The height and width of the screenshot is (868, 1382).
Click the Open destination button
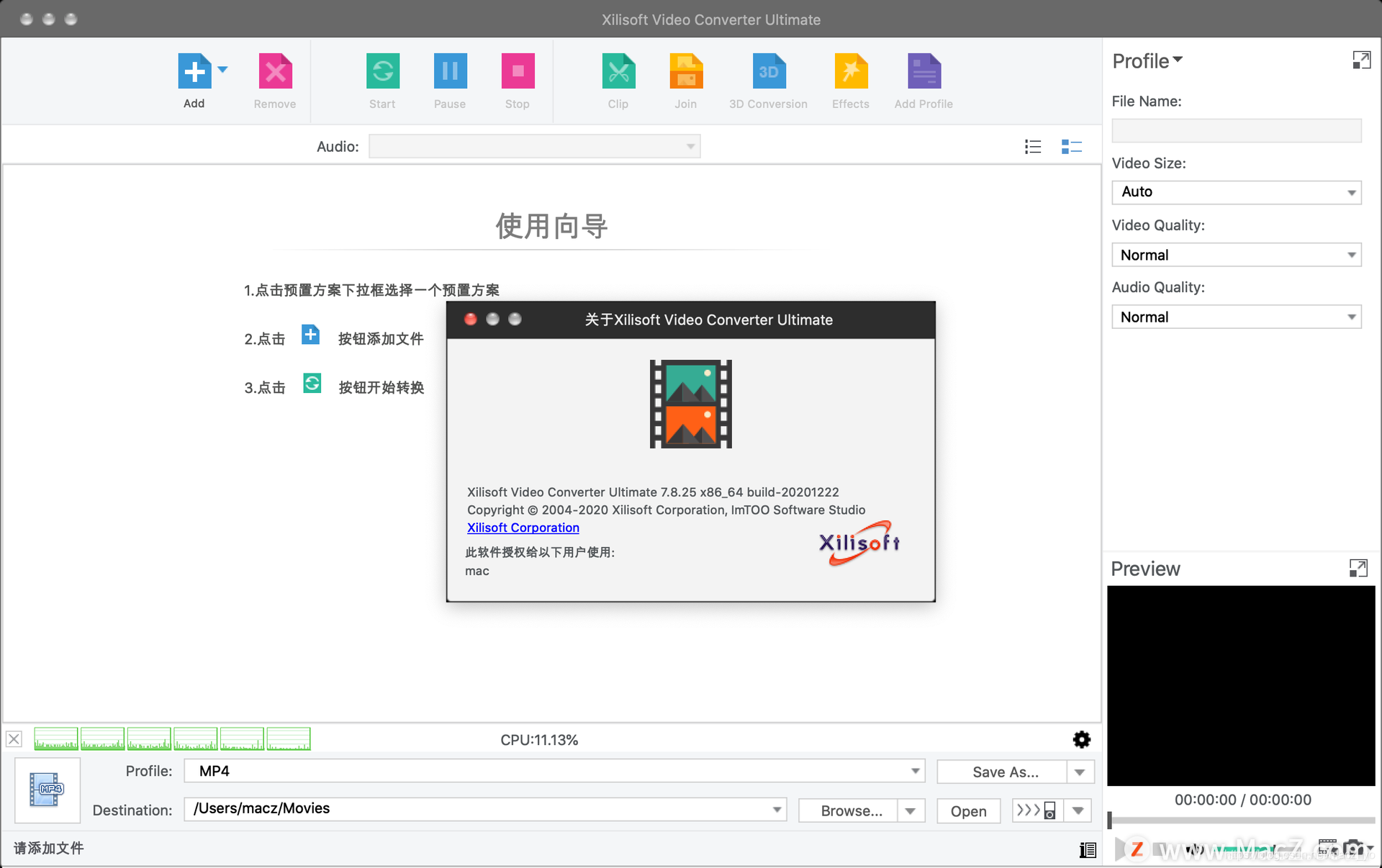click(x=969, y=810)
